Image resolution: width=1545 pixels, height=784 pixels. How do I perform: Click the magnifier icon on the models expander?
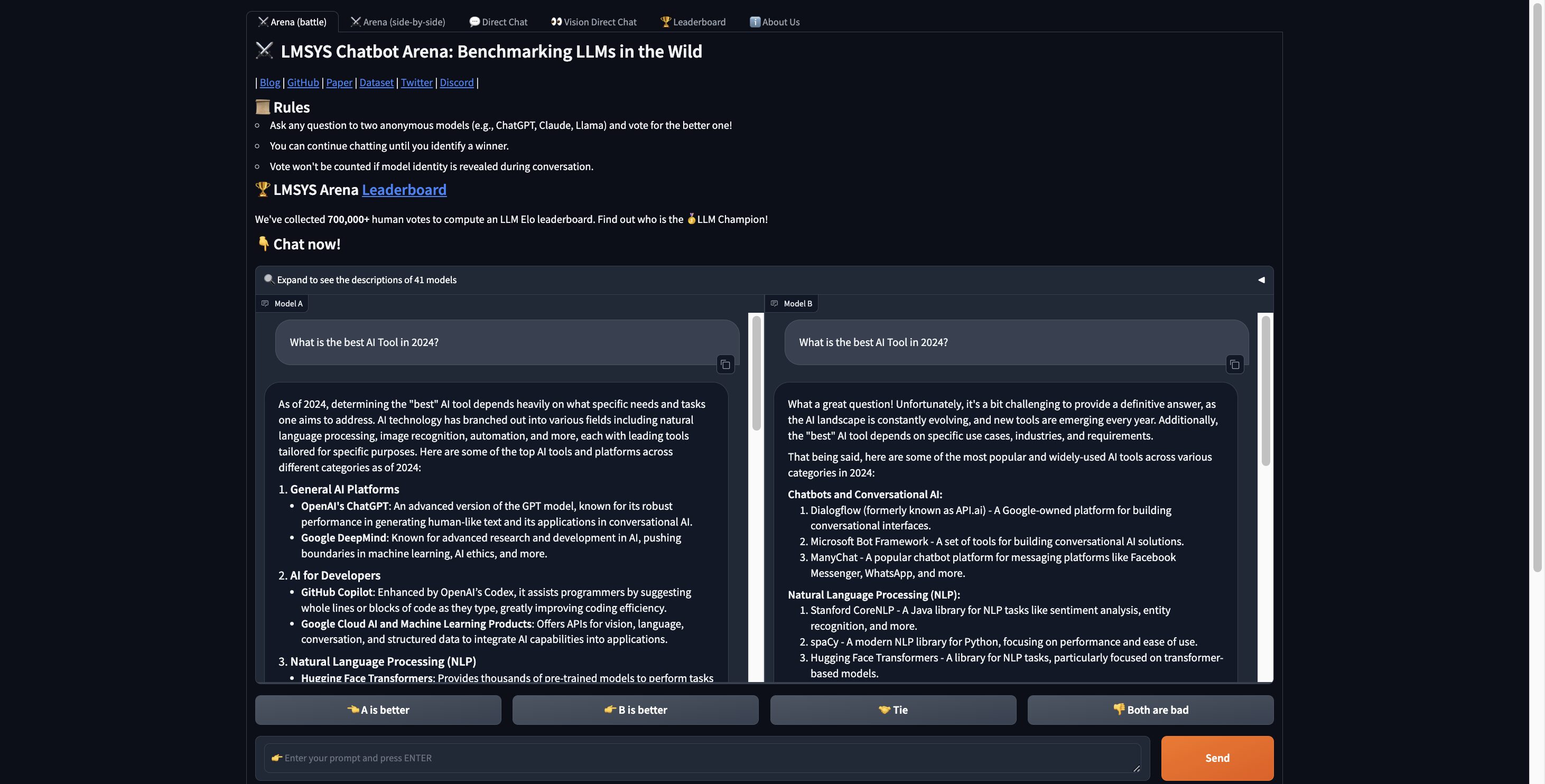click(269, 279)
